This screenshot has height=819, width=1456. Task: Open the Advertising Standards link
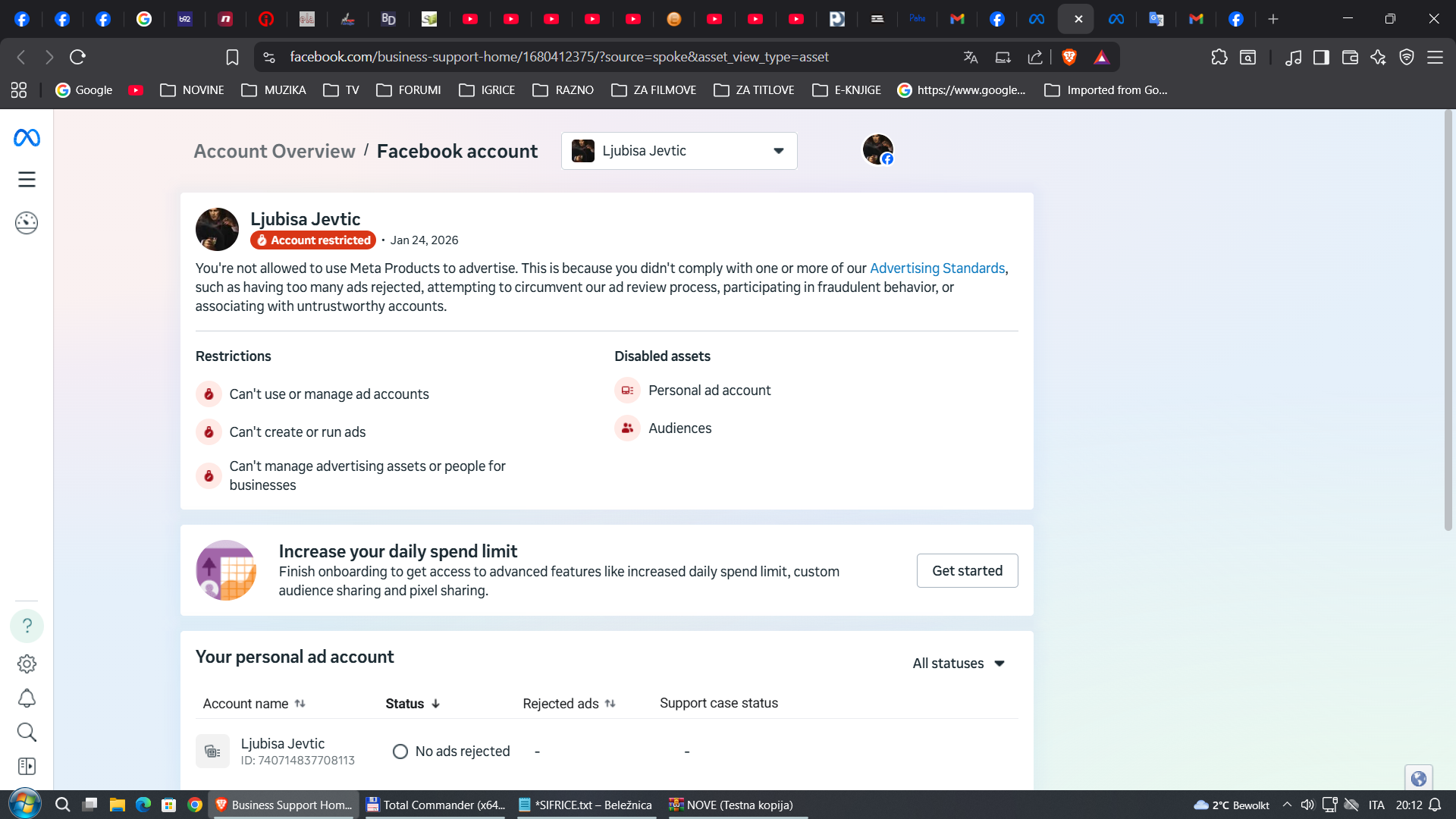pyautogui.click(x=937, y=268)
